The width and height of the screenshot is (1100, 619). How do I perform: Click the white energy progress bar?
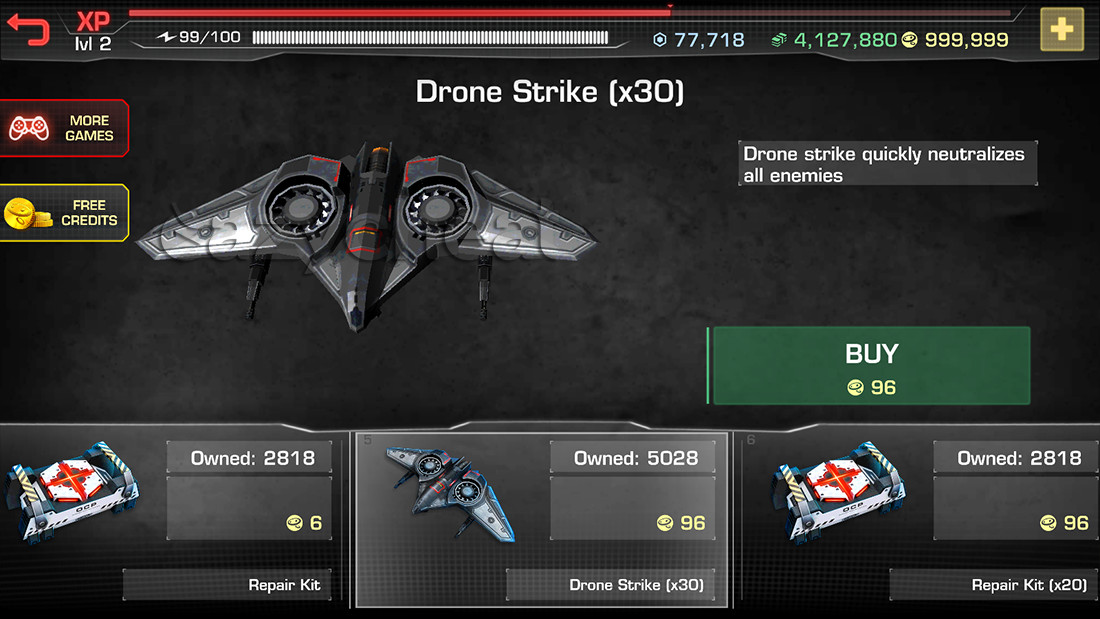430,38
